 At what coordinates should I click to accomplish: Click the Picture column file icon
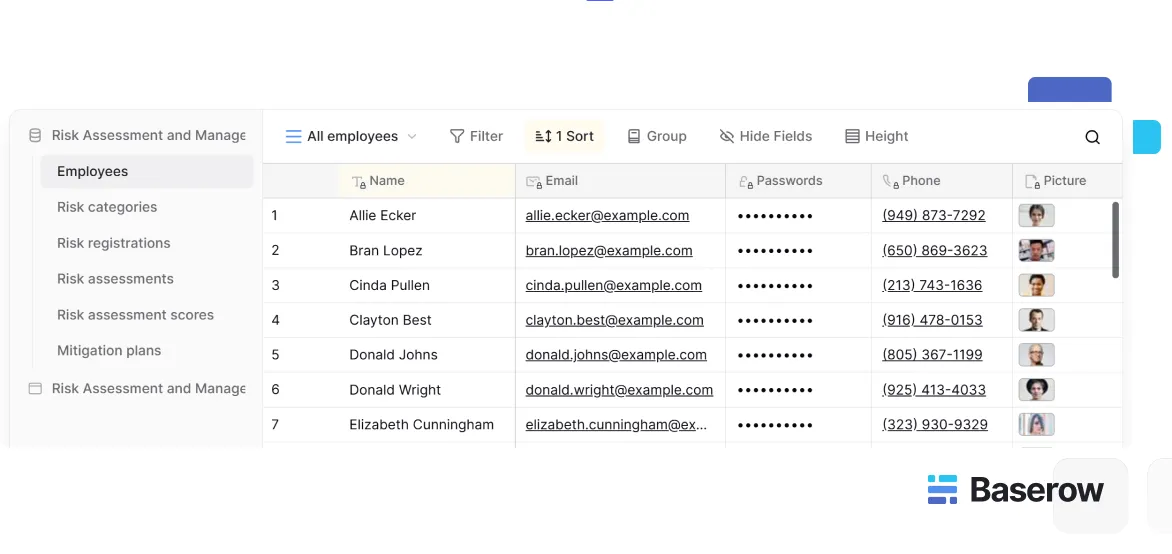click(1032, 182)
